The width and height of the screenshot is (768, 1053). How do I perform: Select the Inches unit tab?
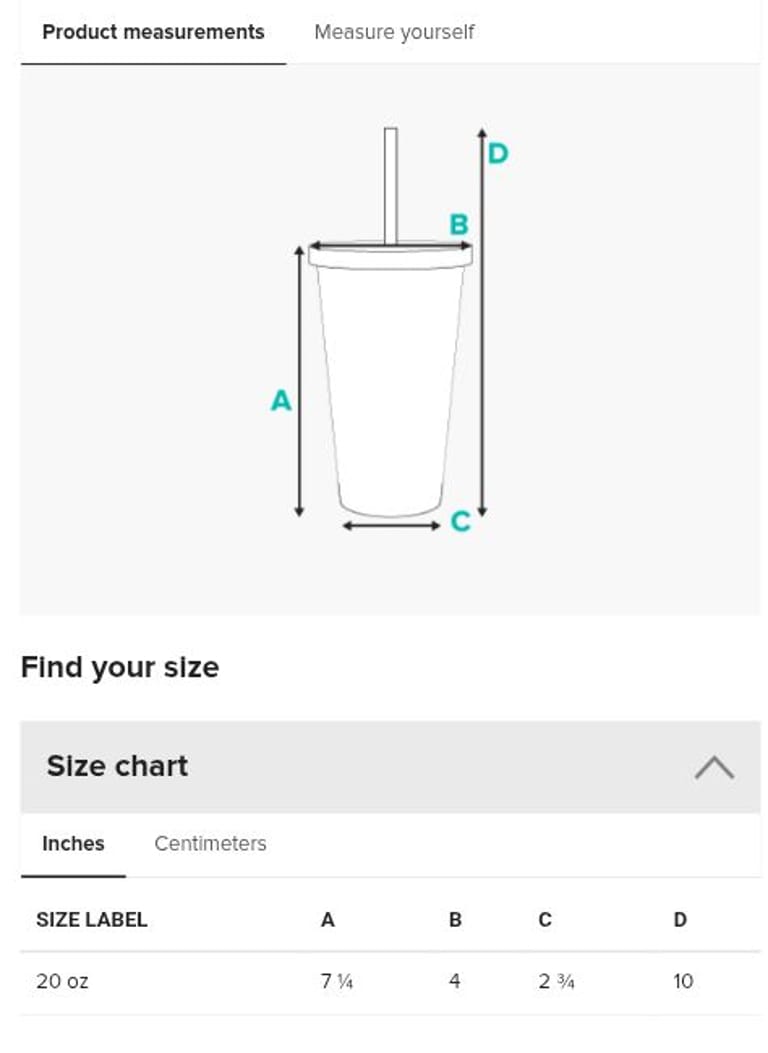pos(73,843)
